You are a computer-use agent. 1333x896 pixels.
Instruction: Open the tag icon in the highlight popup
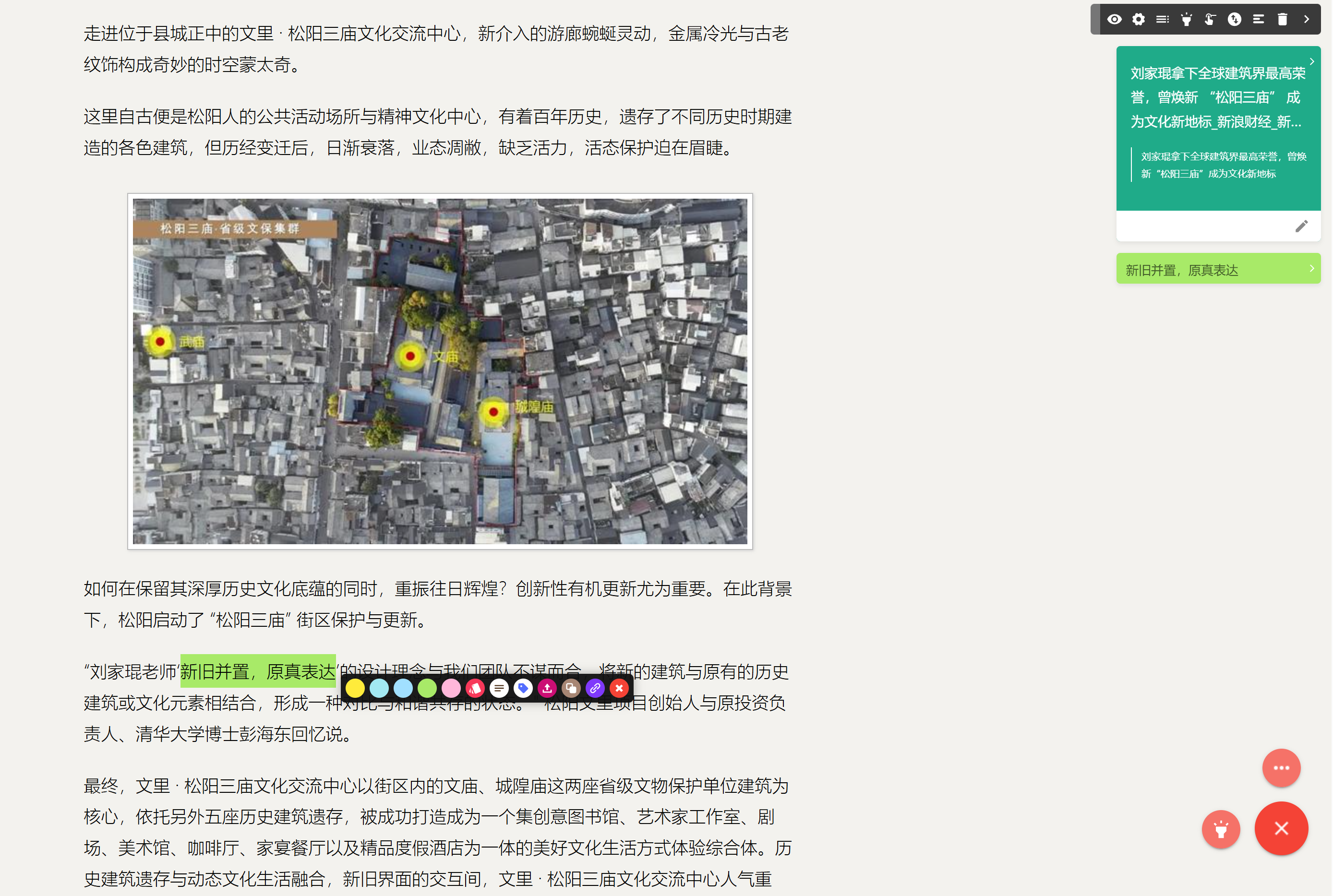[x=523, y=689]
